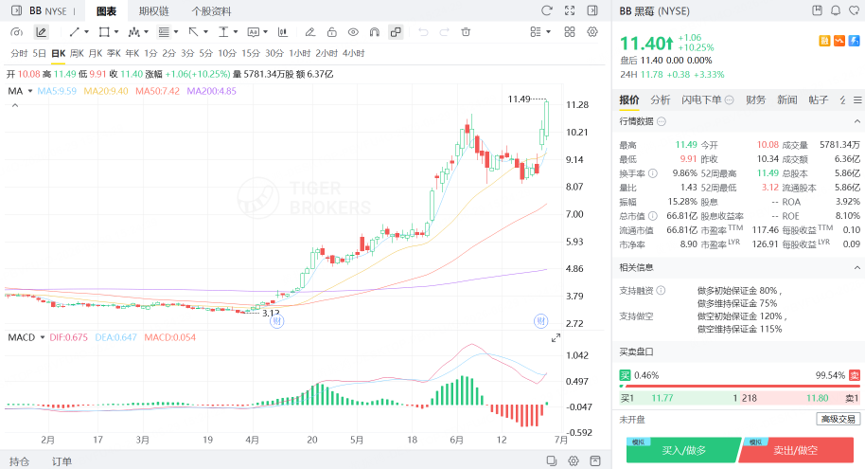Click the orange short-selling badge
The width and height of the screenshot is (865, 469).
point(839,41)
